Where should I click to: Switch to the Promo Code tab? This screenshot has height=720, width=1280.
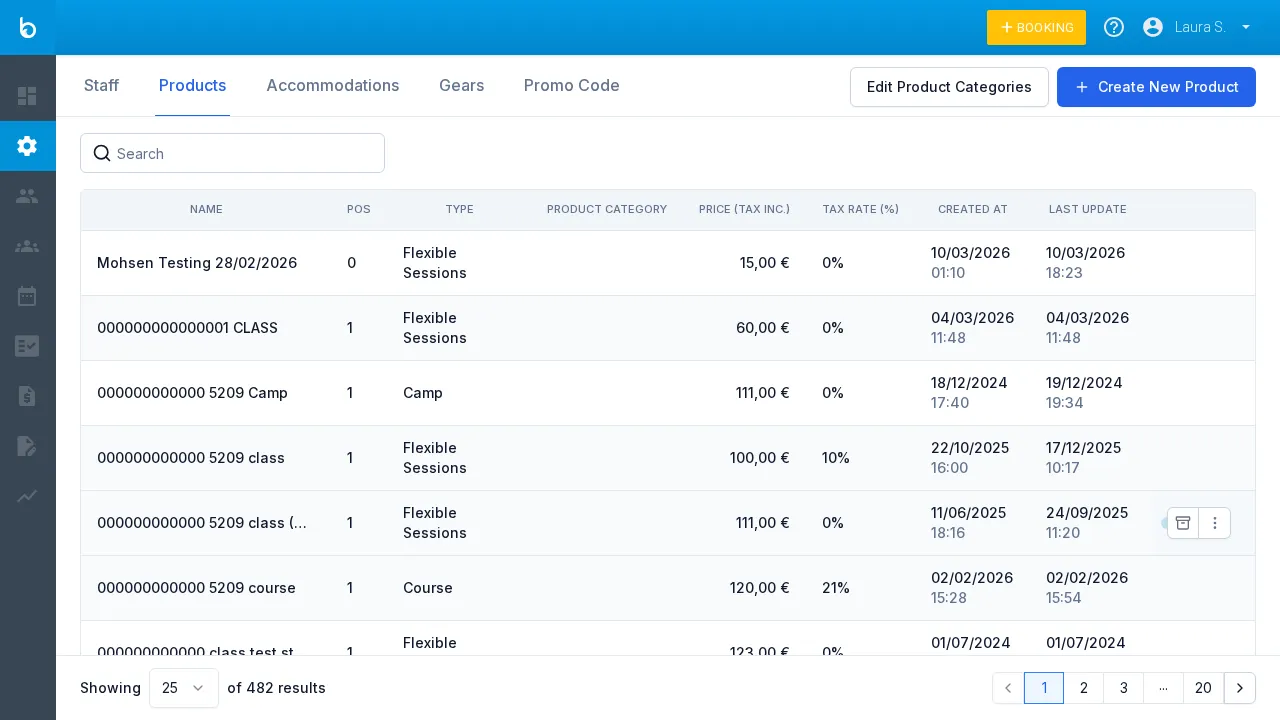[x=571, y=86]
